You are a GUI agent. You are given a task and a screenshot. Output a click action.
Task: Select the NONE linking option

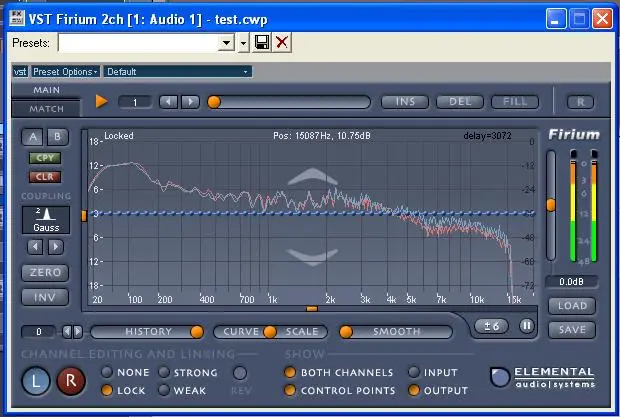pyautogui.click(x=107, y=372)
